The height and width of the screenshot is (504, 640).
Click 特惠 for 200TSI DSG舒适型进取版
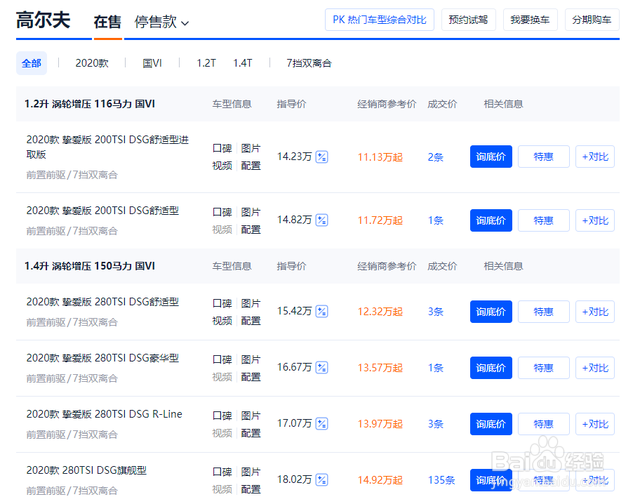(544, 157)
